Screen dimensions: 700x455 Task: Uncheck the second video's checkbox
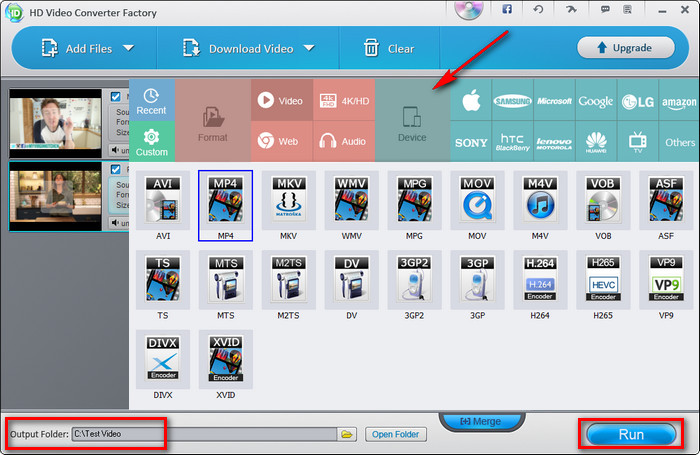pos(116,169)
